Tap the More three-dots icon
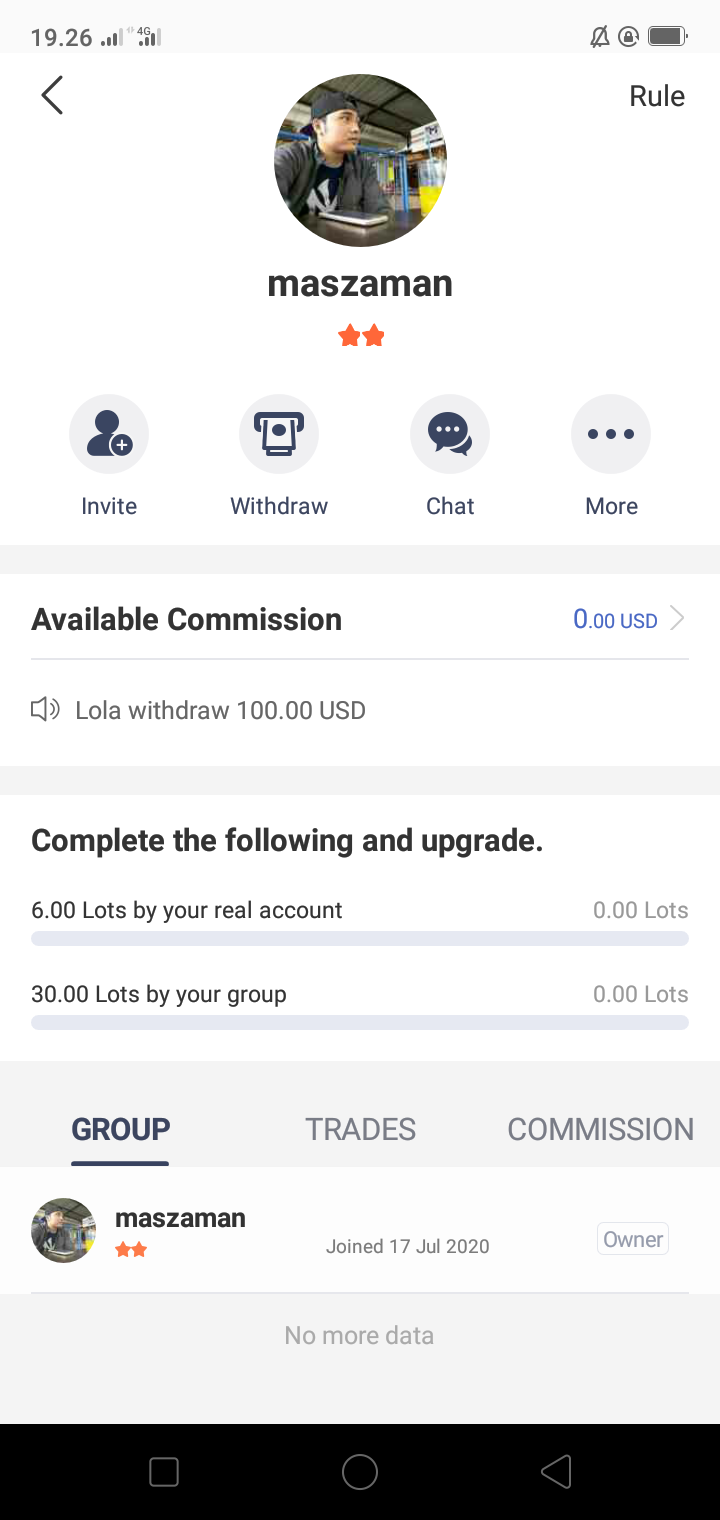The height and width of the screenshot is (1520, 720). (611, 434)
